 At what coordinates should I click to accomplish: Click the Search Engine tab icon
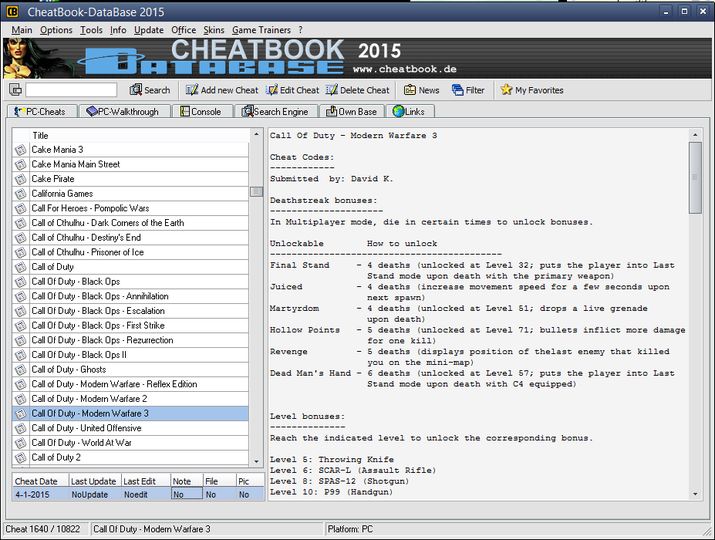247,111
